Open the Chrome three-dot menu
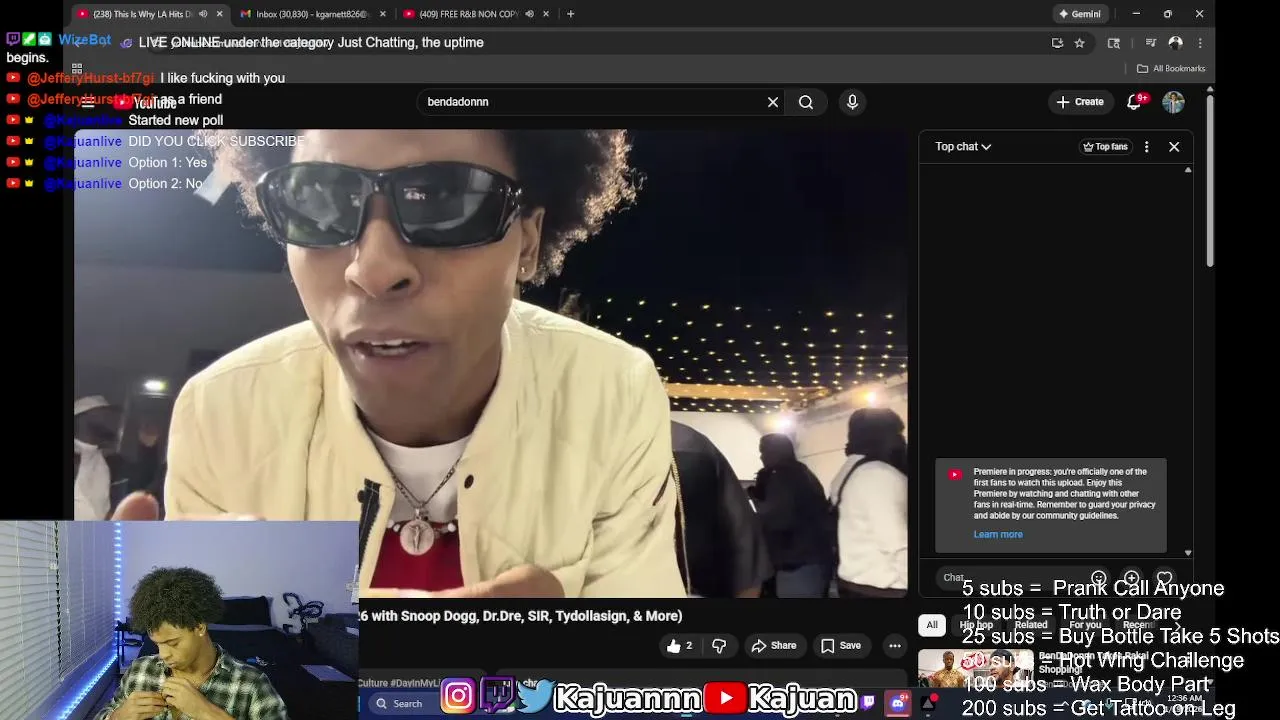The height and width of the screenshot is (720, 1280). pyautogui.click(x=1199, y=43)
